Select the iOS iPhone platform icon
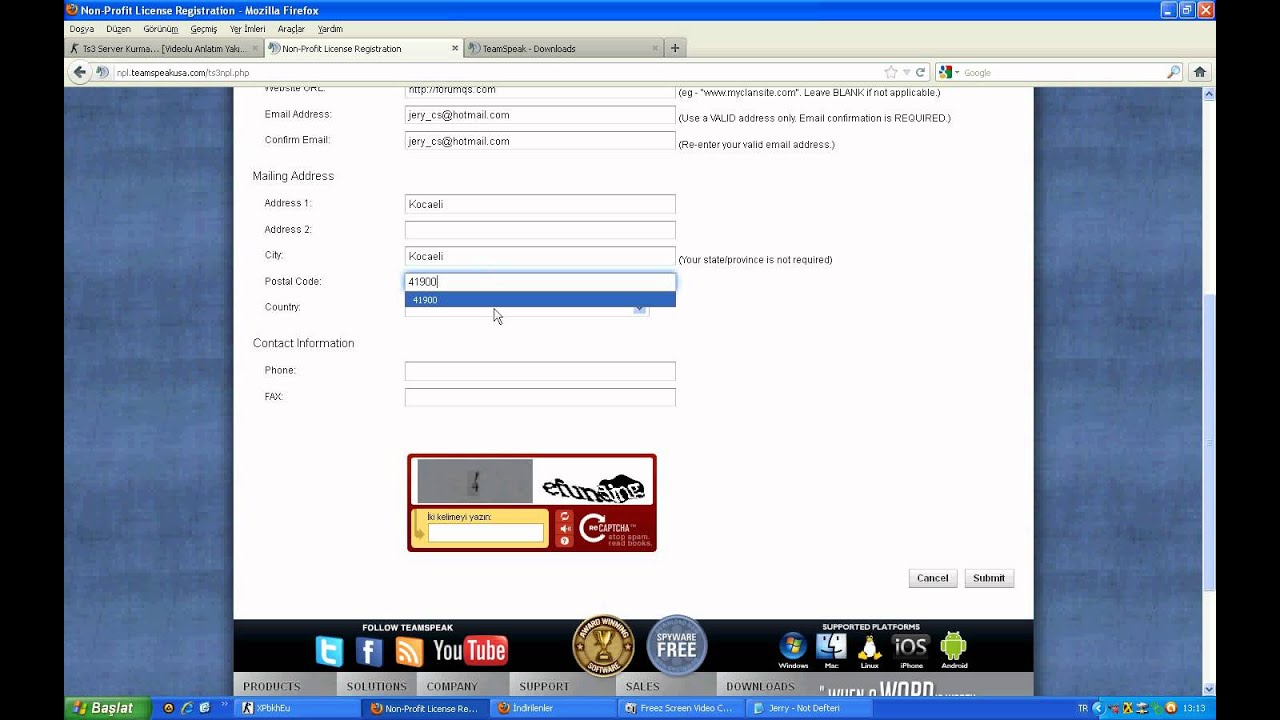Viewport: 1280px width, 720px height. (911, 646)
